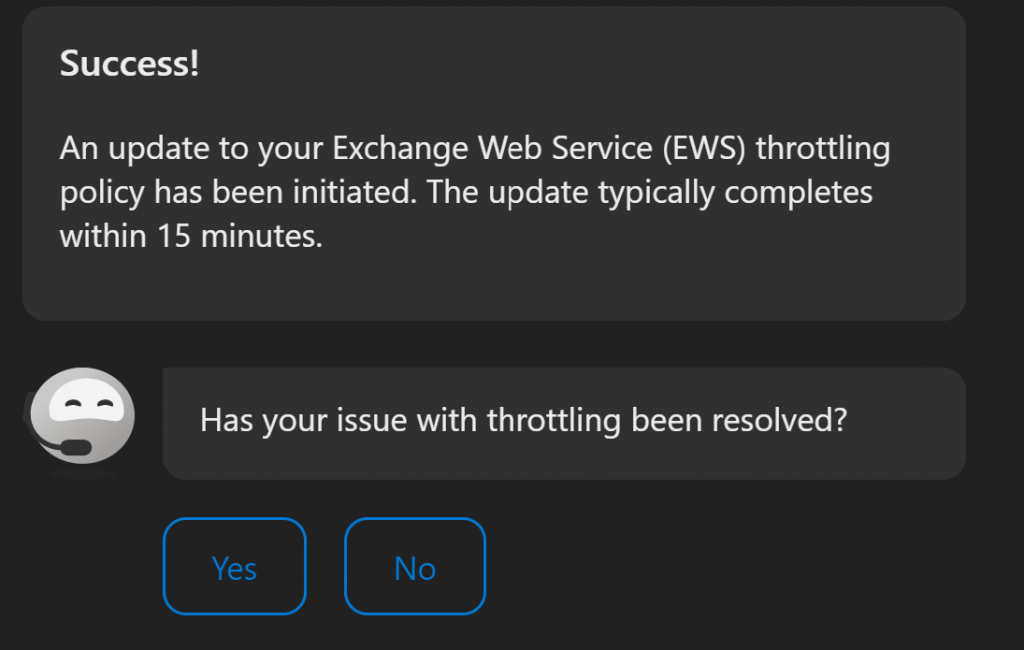The image size is (1024, 650).
Task: Click the word 'throttling' in the bot question
Action: click(x=554, y=420)
